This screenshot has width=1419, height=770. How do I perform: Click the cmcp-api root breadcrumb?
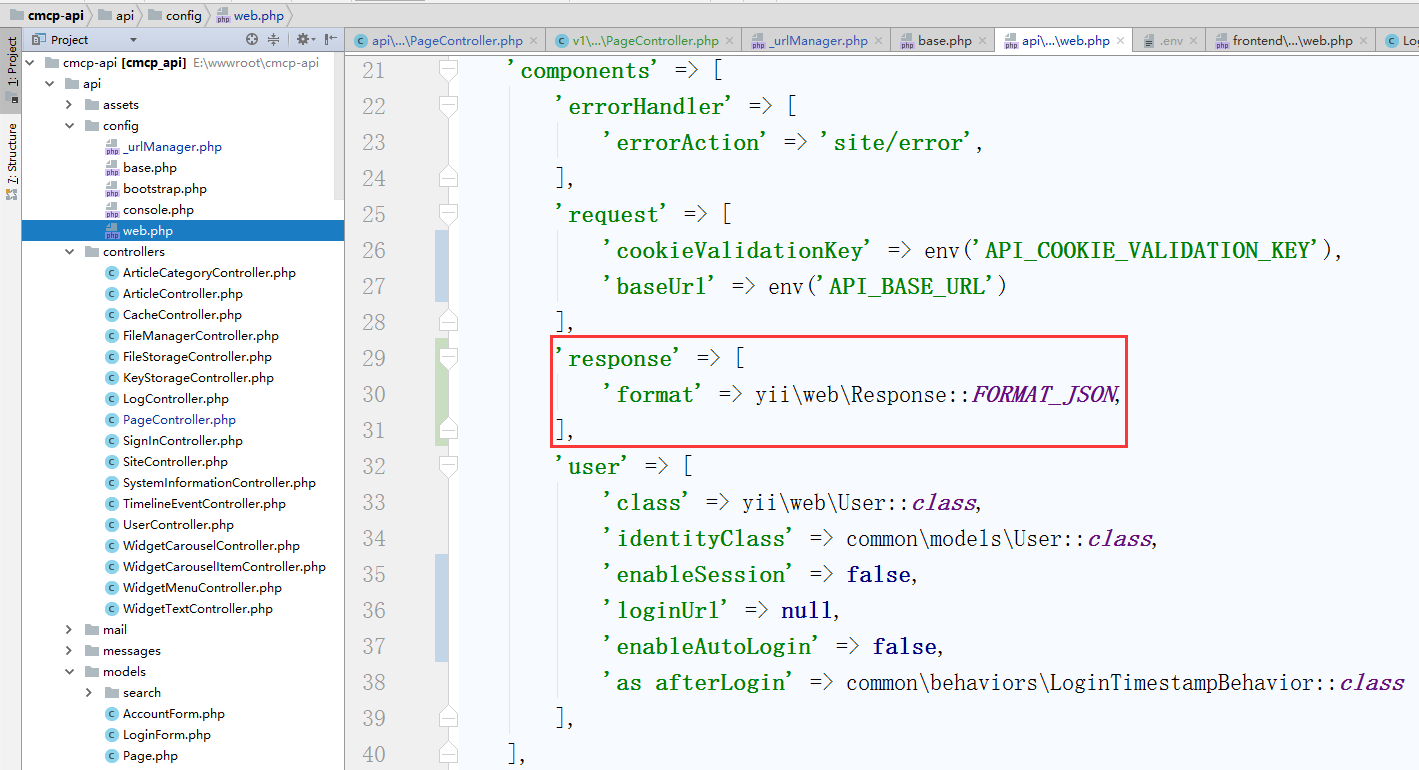point(47,15)
